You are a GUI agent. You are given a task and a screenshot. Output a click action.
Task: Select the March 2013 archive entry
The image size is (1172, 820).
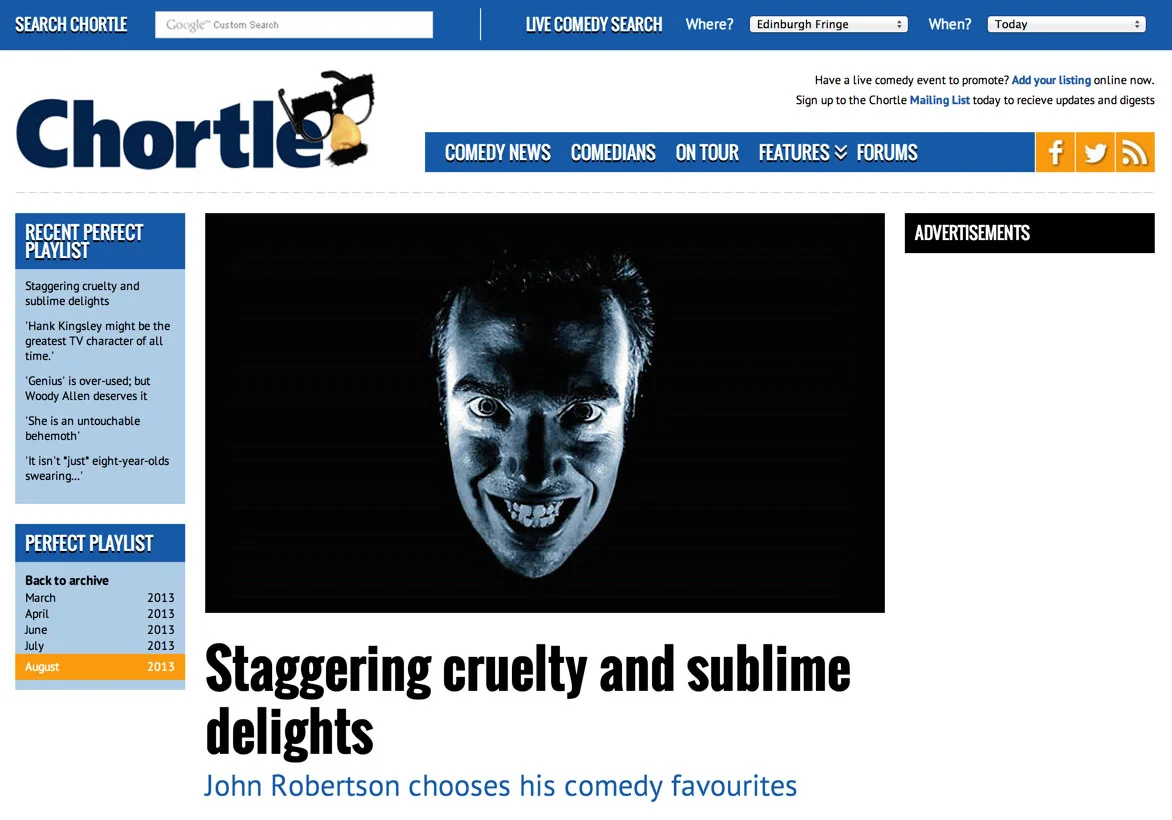pyautogui.click(x=100, y=598)
